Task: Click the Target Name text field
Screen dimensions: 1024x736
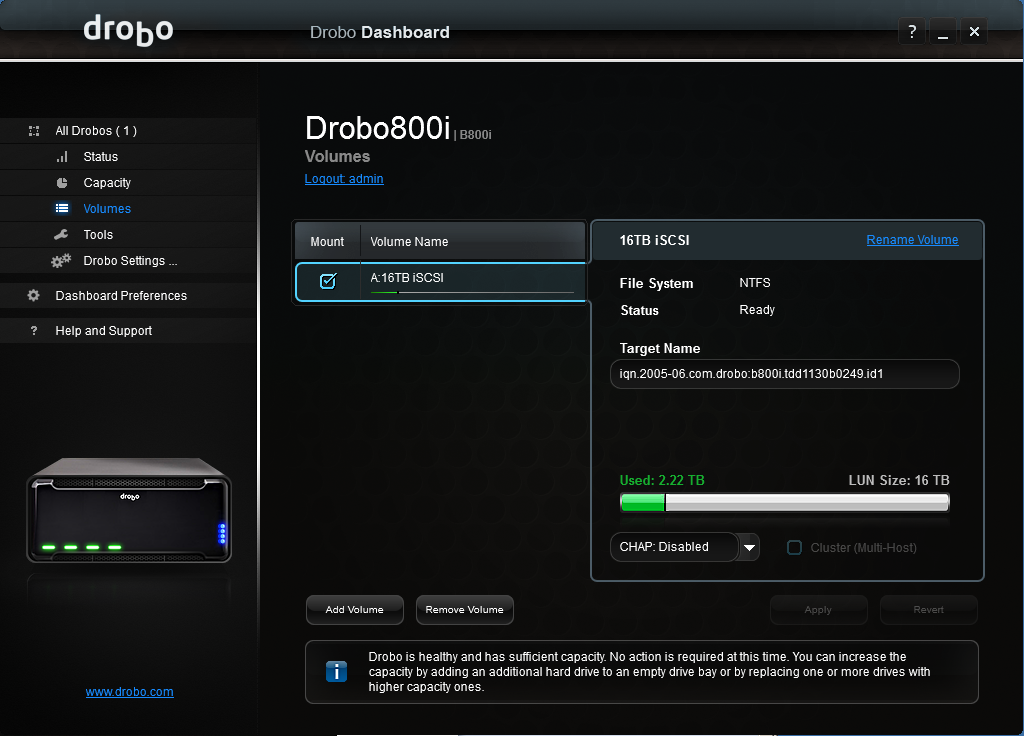Action: (784, 374)
